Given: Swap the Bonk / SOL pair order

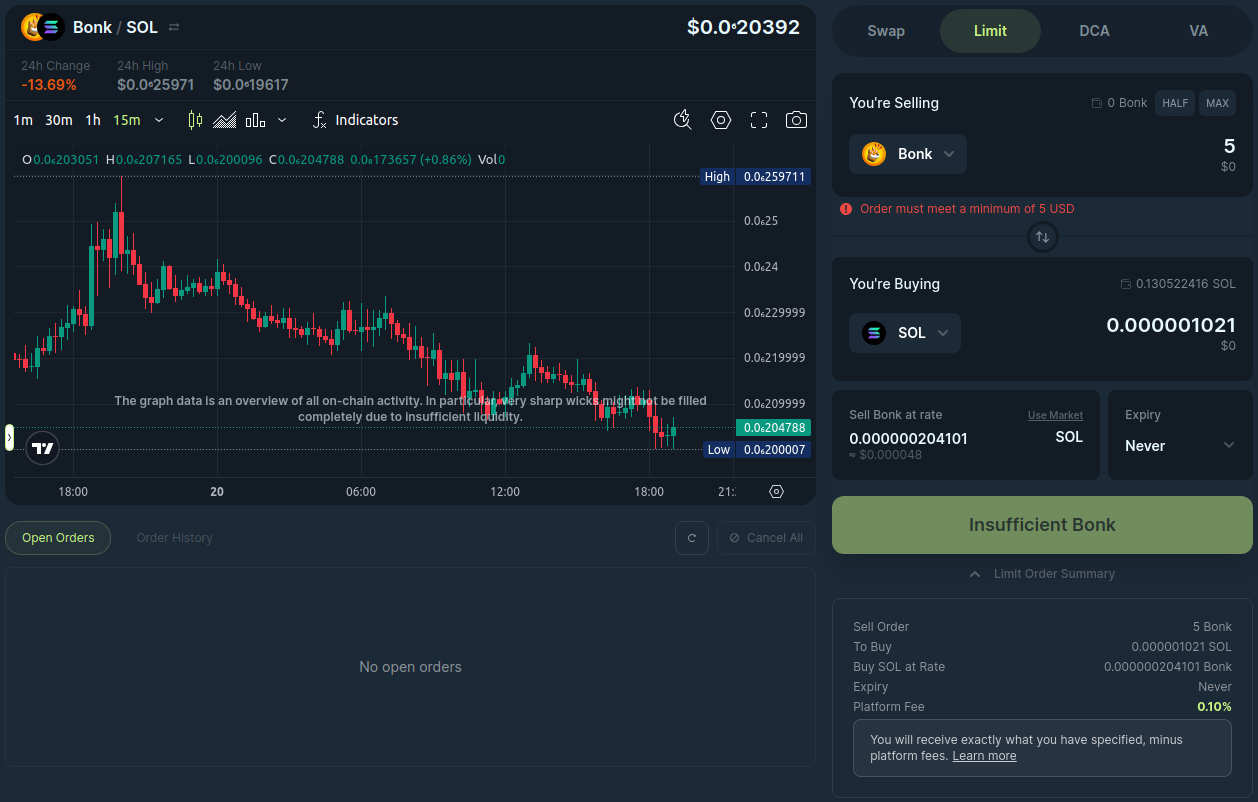Looking at the screenshot, I should [x=174, y=27].
